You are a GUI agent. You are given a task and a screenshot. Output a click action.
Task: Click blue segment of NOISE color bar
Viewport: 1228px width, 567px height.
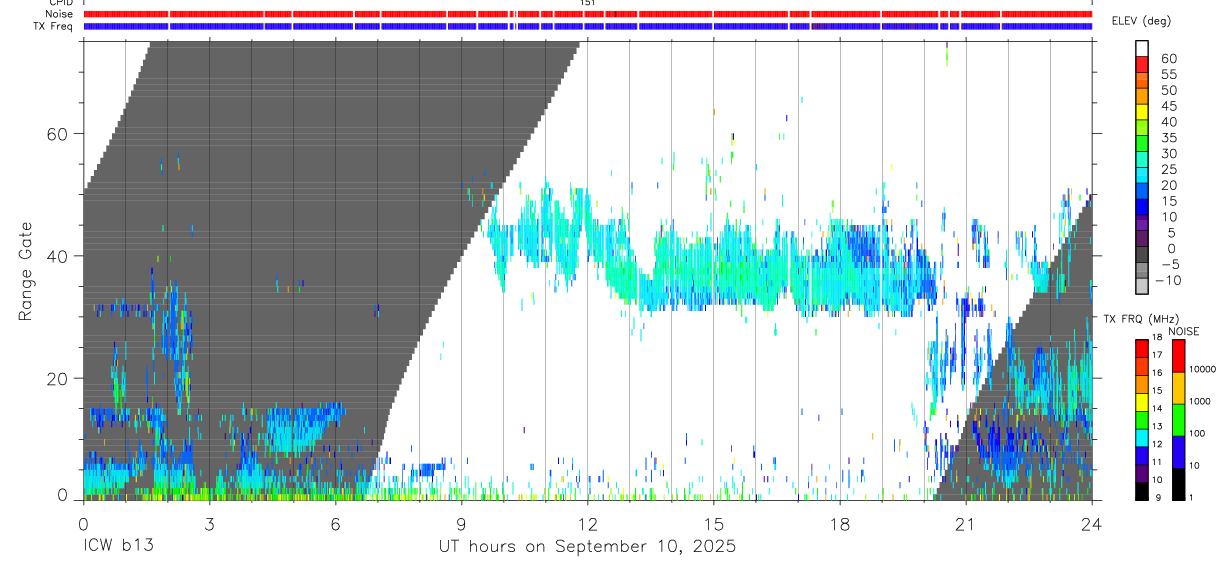(x=1178, y=452)
